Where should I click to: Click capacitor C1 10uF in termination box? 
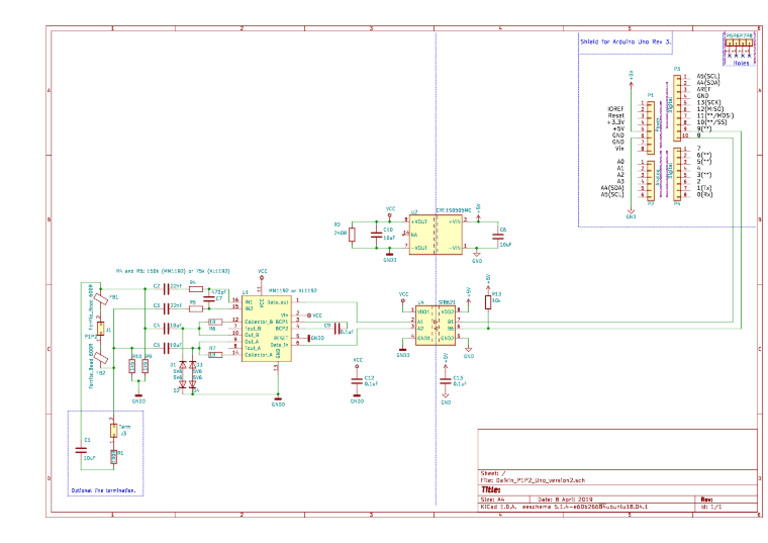[x=81, y=450]
